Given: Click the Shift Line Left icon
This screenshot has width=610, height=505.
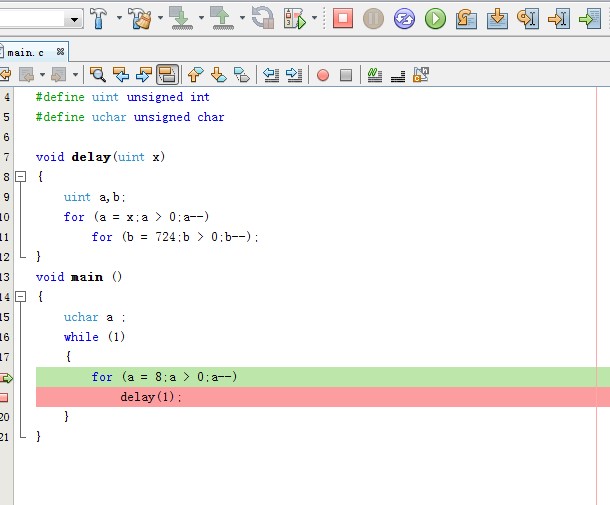Looking at the screenshot, I should [271, 74].
